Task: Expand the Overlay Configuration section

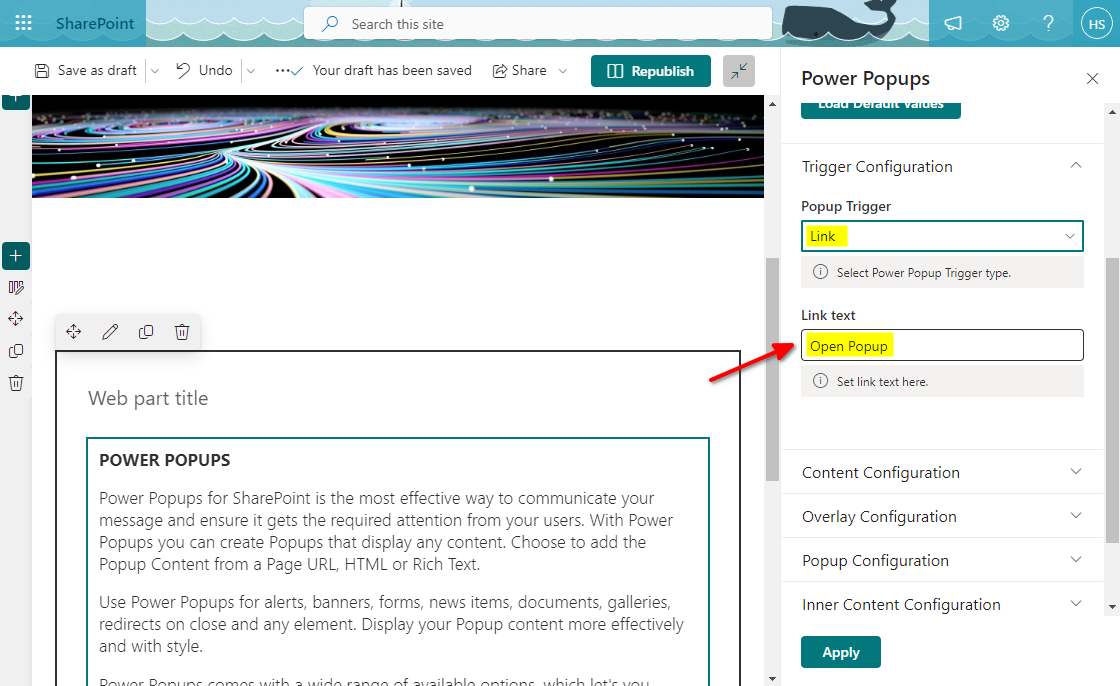Action: pyautogui.click(x=942, y=516)
